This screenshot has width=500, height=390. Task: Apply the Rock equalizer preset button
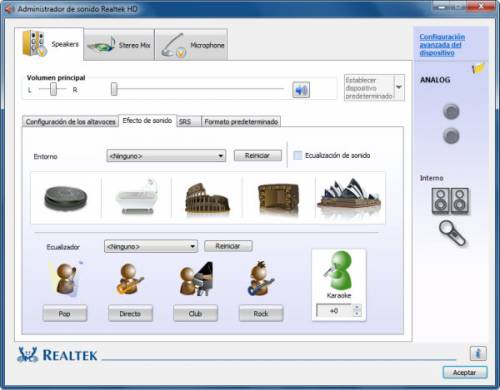coord(261,314)
